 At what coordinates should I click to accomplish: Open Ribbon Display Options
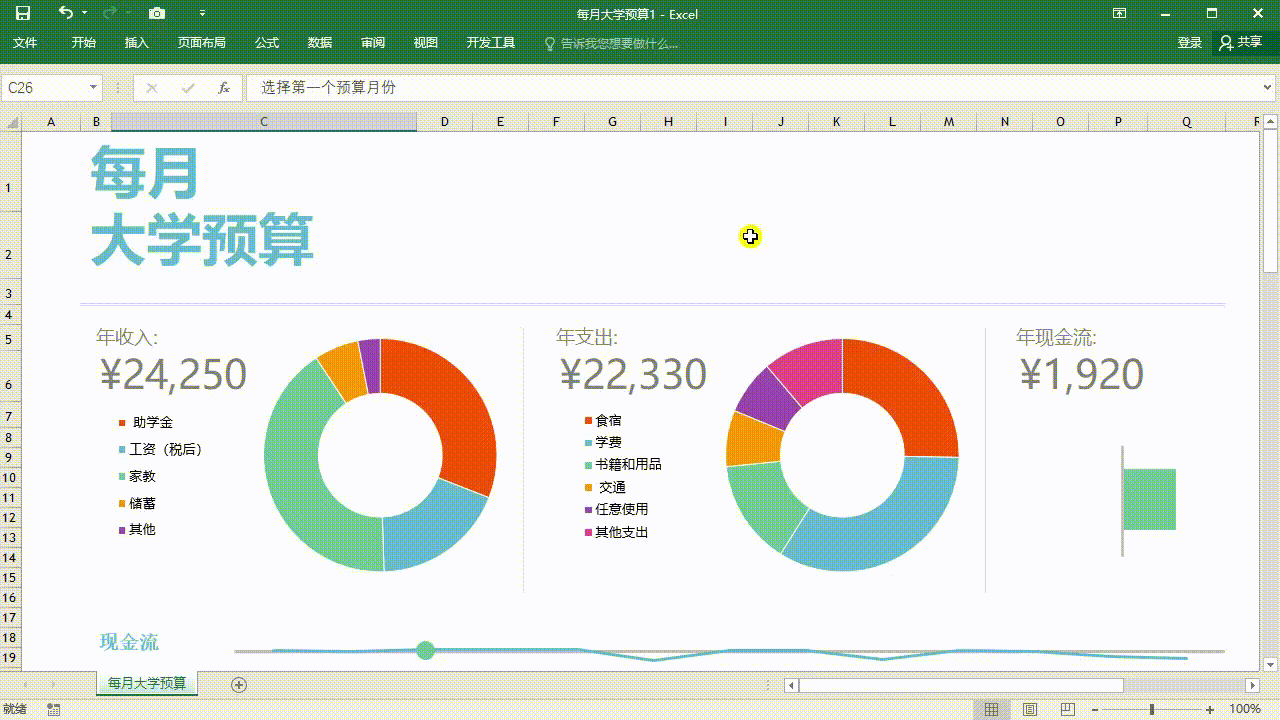[x=1119, y=14]
